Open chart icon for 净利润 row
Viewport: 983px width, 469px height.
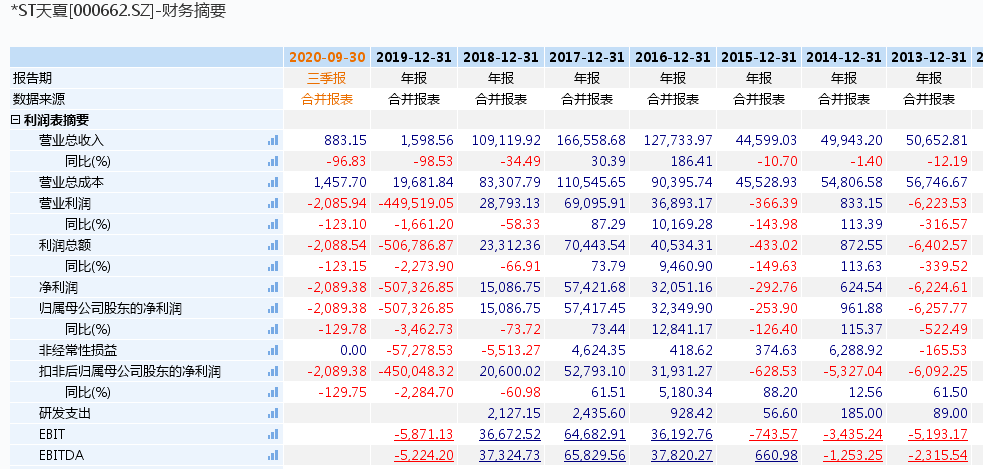(x=273, y=287)
